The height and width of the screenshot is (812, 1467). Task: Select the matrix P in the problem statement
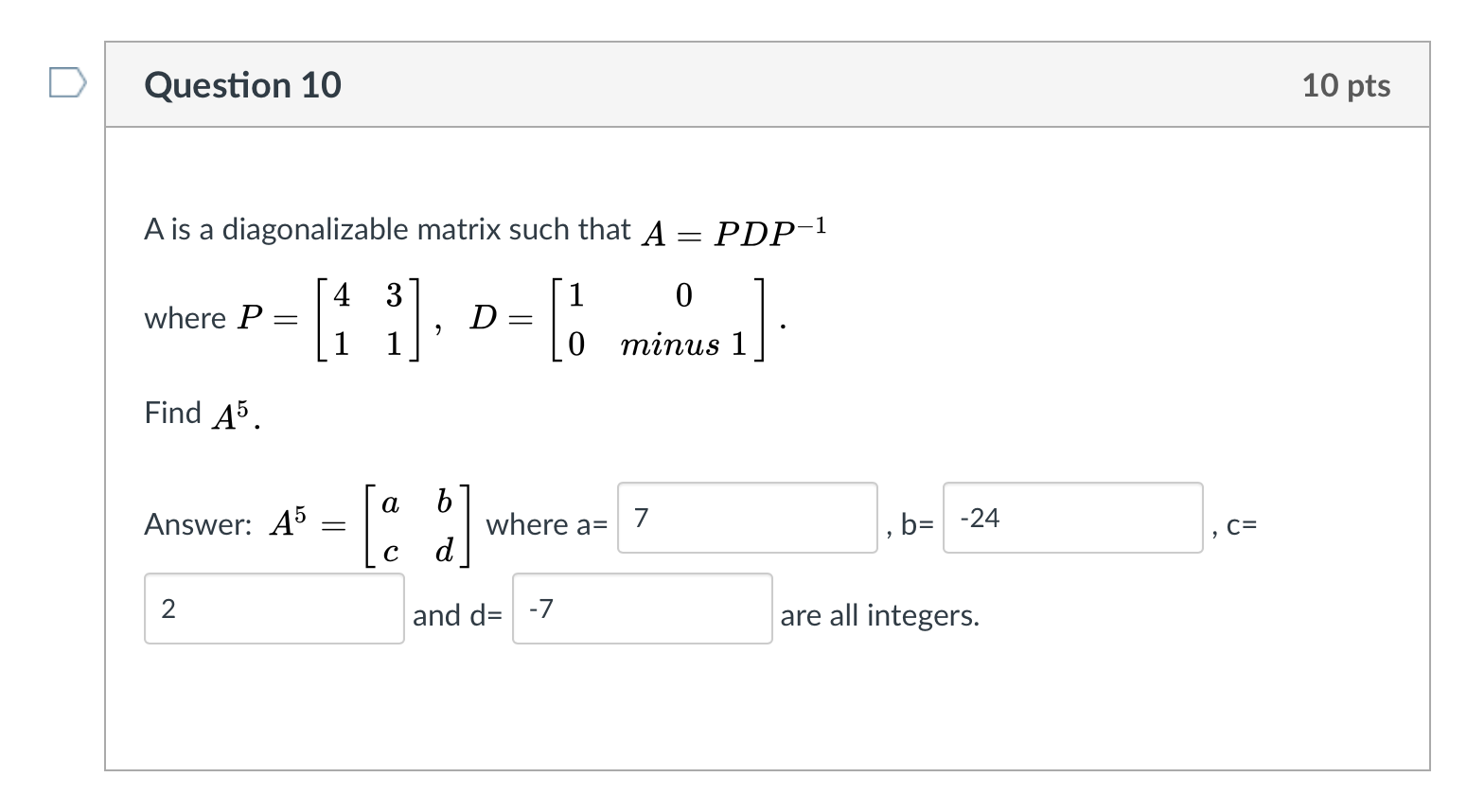[366, 318]
